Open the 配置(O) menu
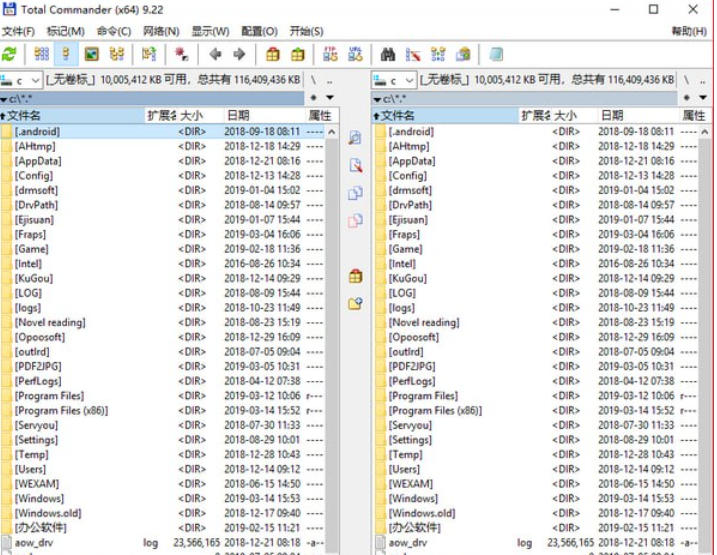The width and height of the screenshot is (717, 555). 259,32
